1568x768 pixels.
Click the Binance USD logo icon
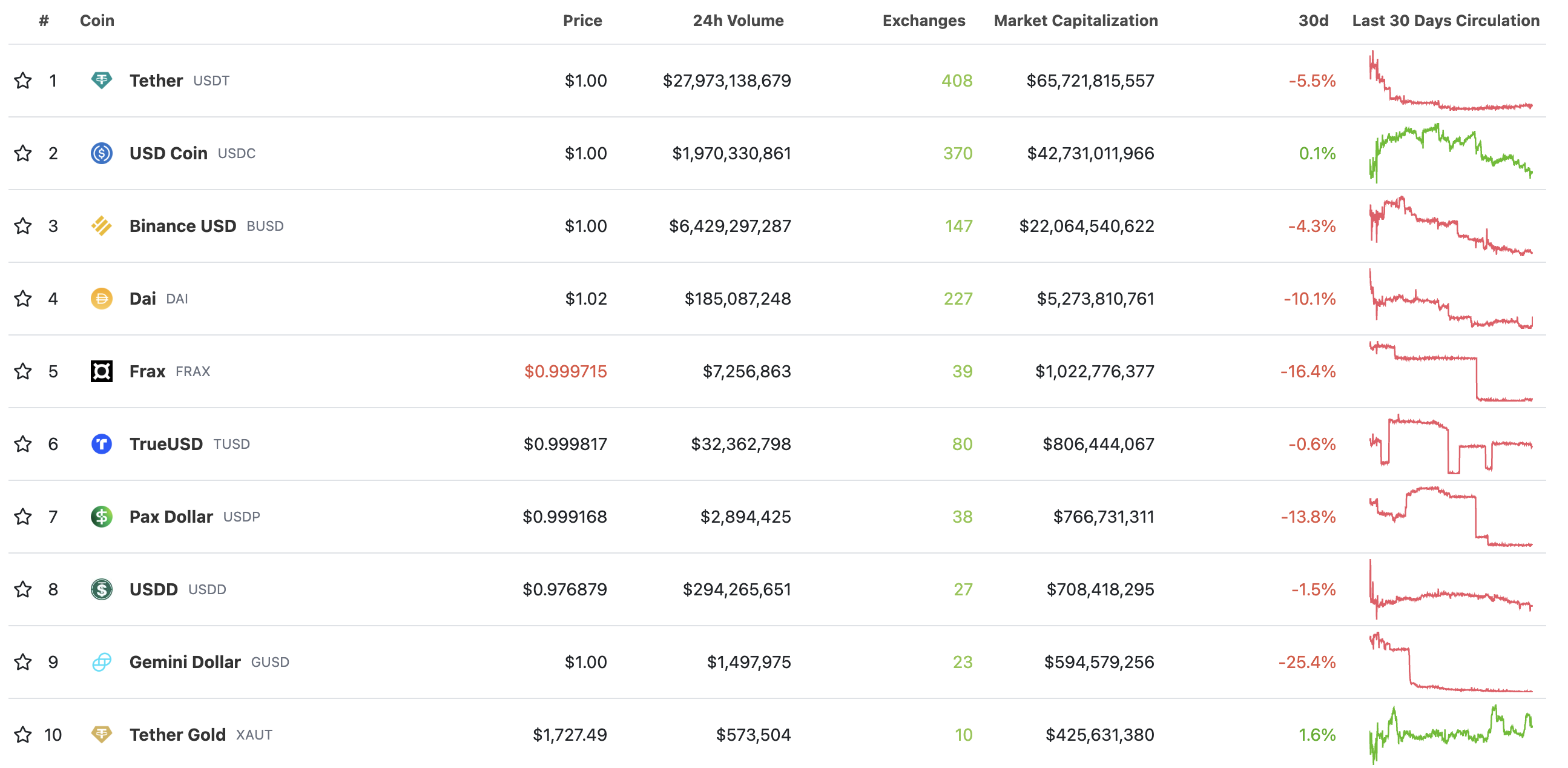(x=102, y=226)
